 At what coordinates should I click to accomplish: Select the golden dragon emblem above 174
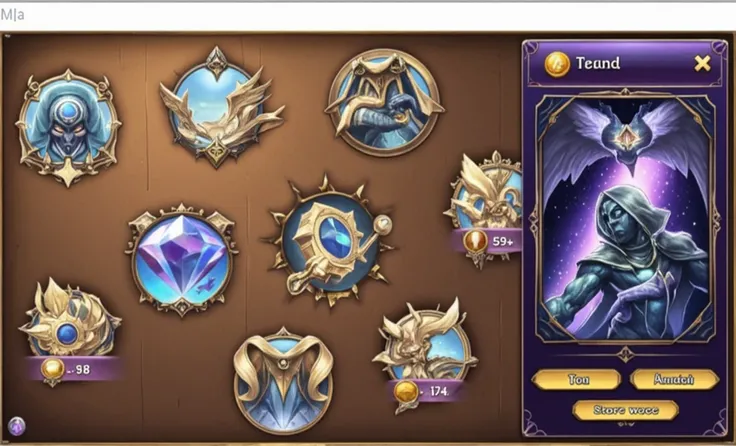click(x=425, y=340)
